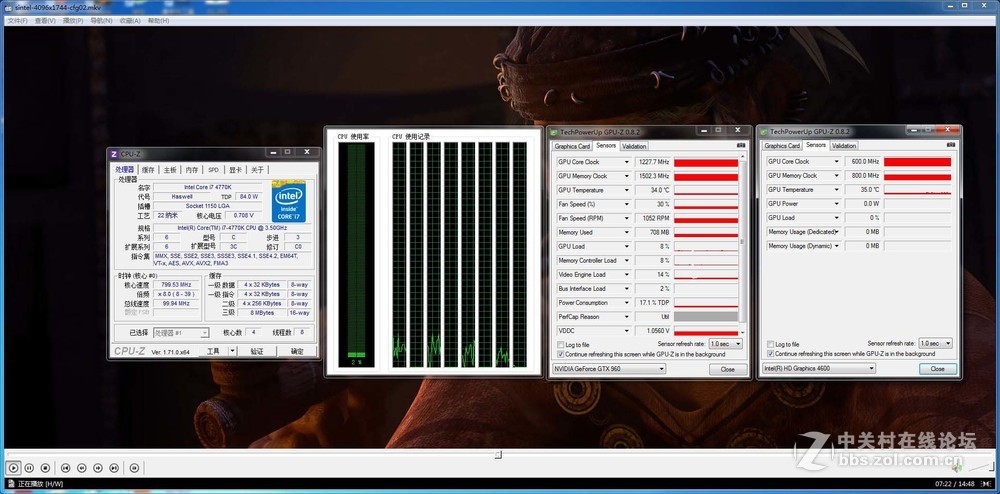Open the 查看(V) menu
This screenshot has height=494, width=1000.
point(45,20)
